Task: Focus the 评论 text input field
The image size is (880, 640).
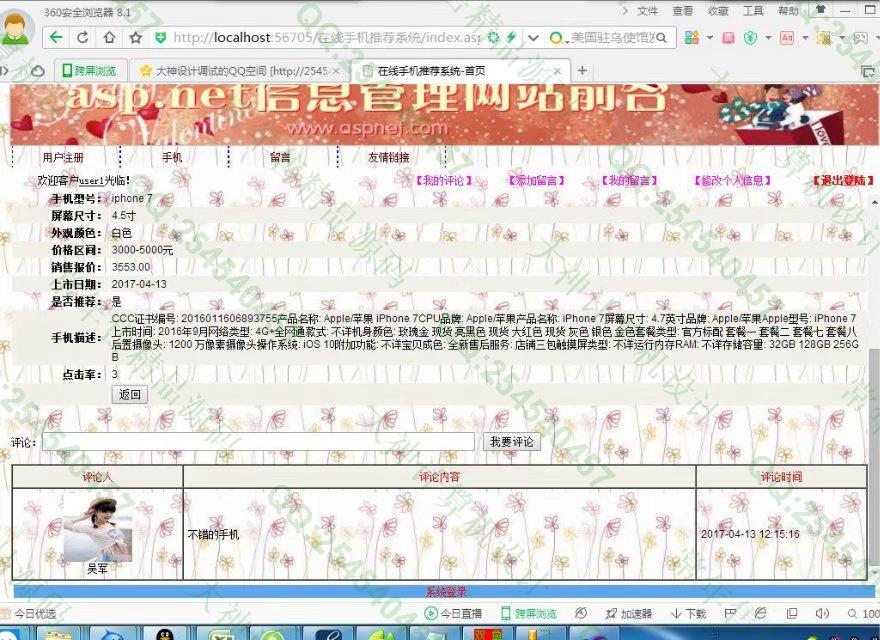Action: (x=258, y=442)
